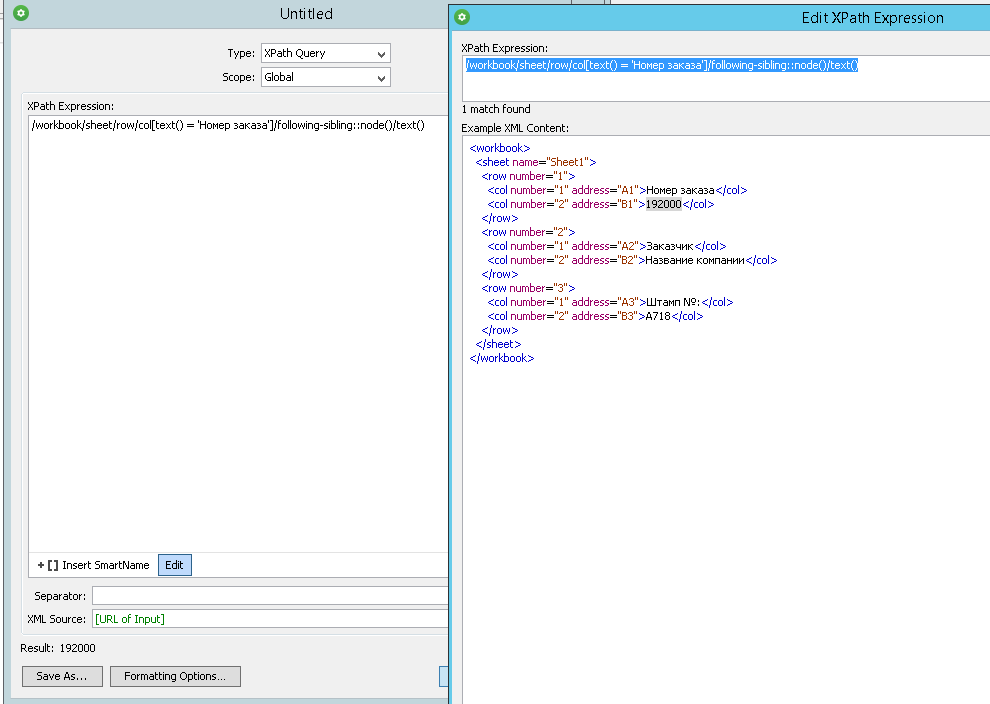Viewport: 990px width, 704px height.
Task: Open Formatting Options...
Action: [x=175, y=676]
